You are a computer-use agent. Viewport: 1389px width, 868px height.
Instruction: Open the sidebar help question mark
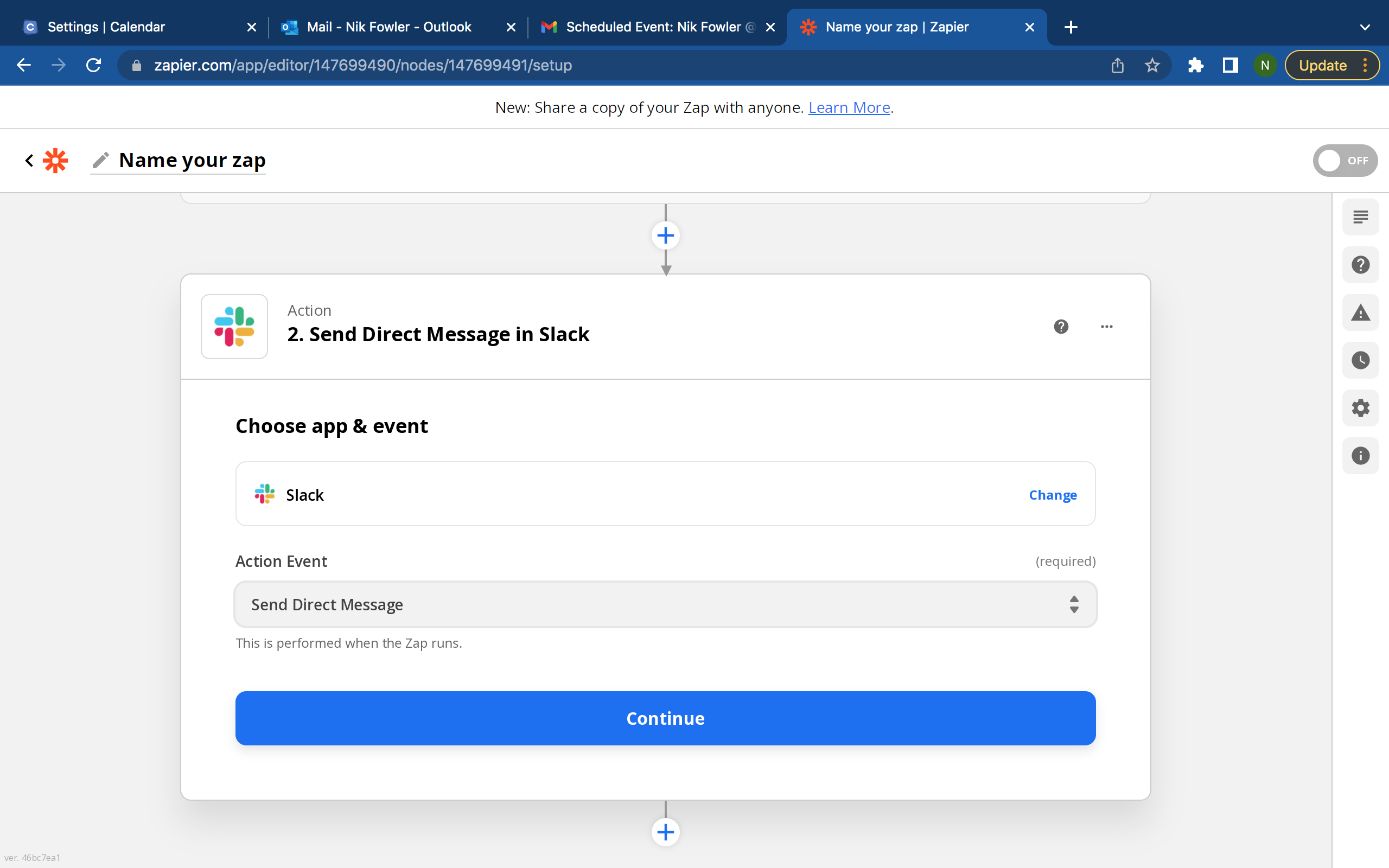point(1360,265)
